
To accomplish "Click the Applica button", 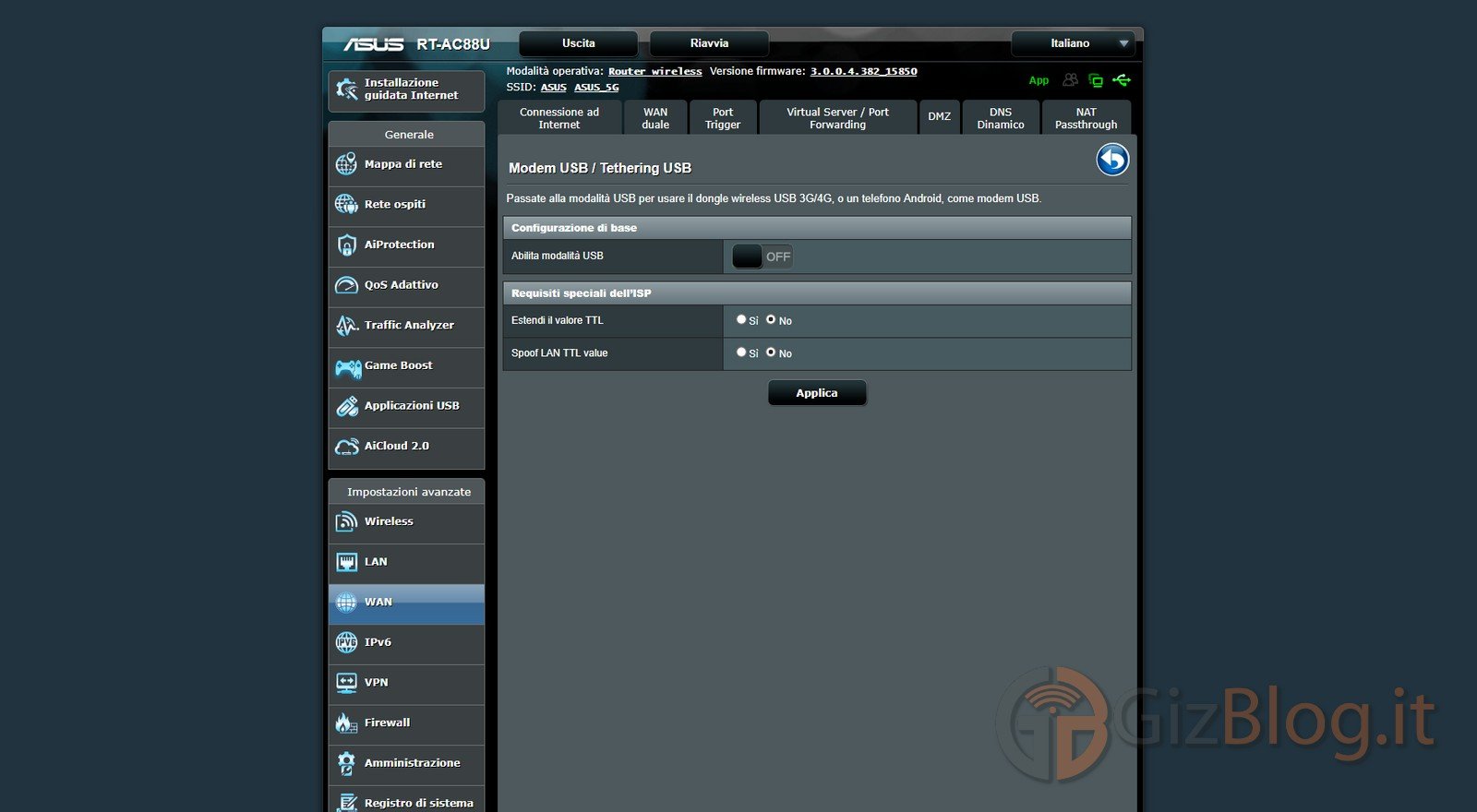I will pos(817,393).
